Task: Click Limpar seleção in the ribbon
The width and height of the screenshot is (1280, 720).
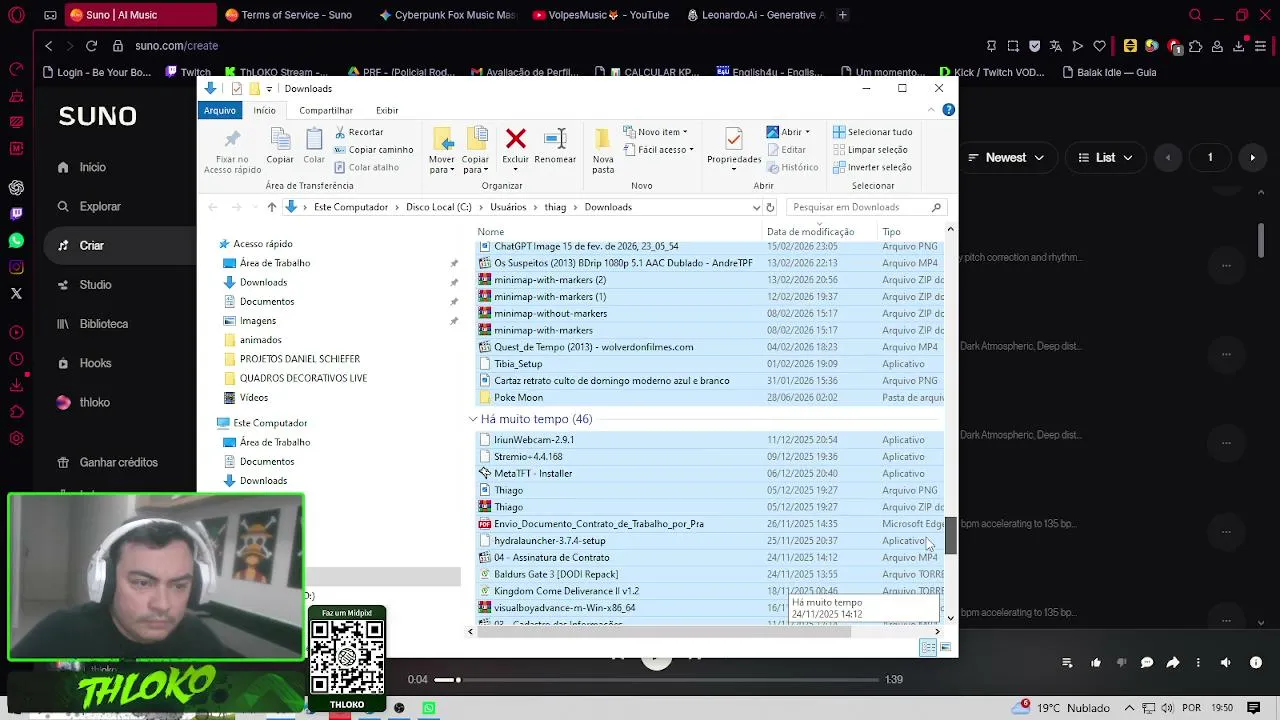Action: coord(870,150)
